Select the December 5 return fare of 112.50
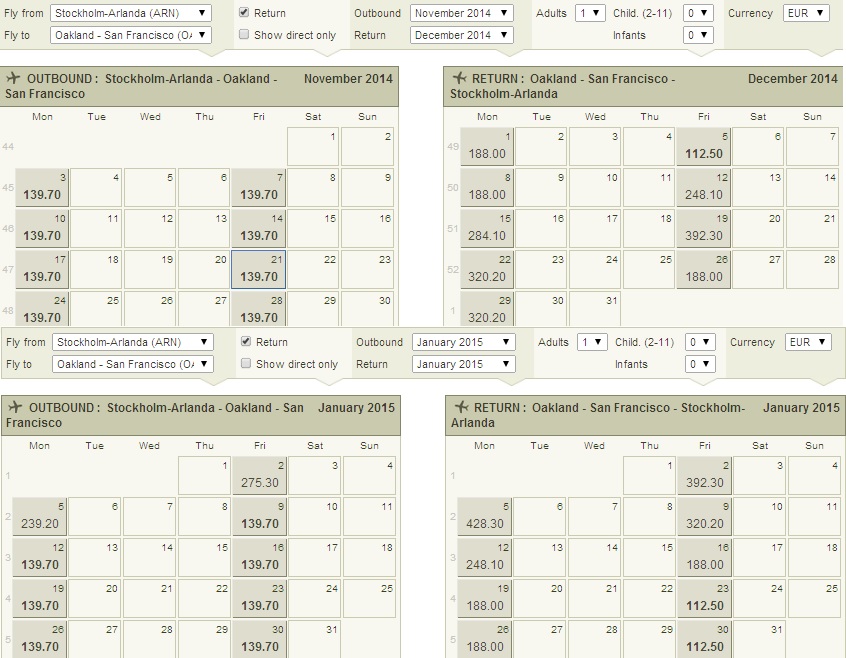Viewport: 846px width, 658px height. pyautogui.click(x=703, y=146)
